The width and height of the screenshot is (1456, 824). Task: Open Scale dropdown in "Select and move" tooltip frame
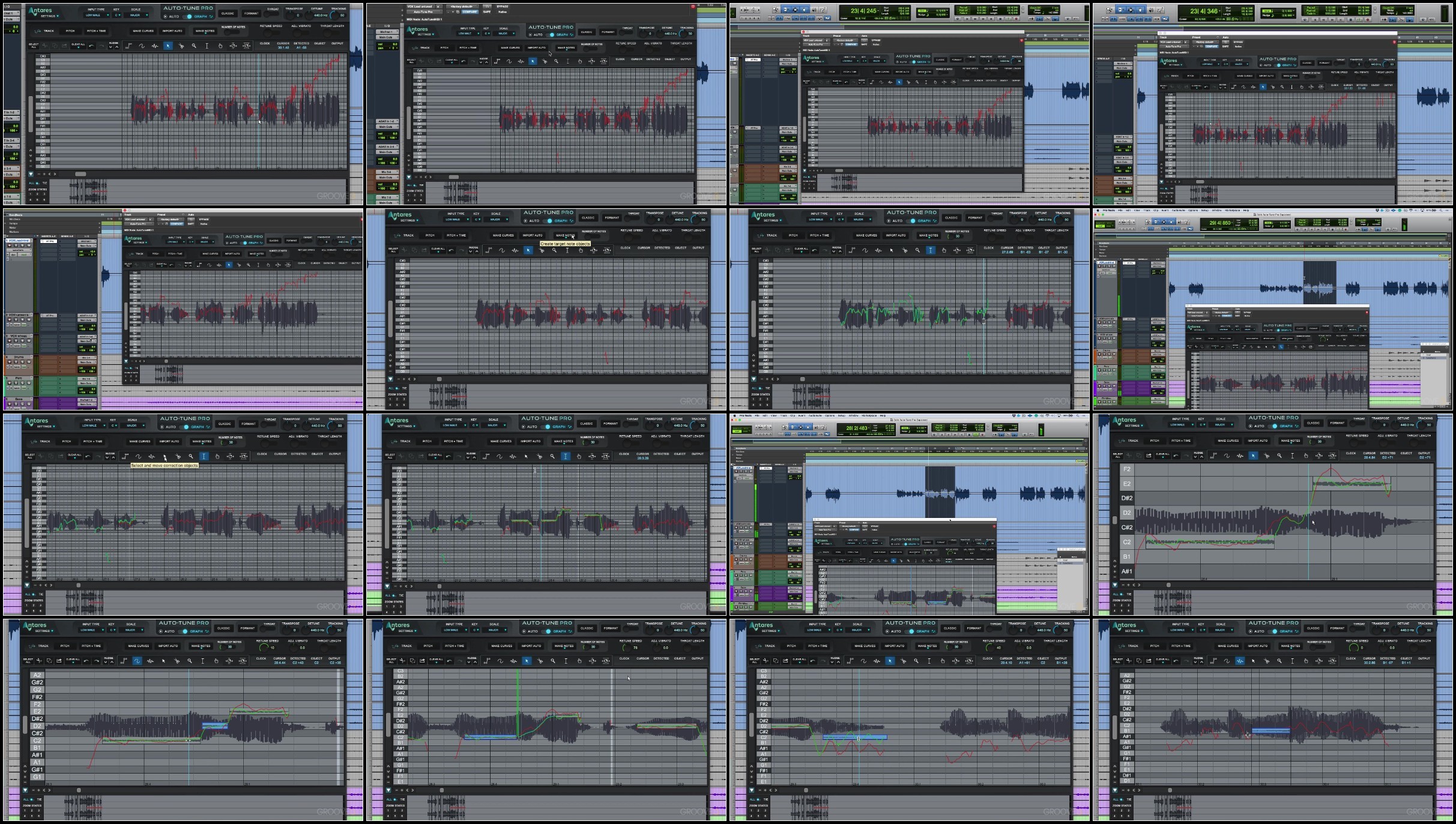coord(133,426)
